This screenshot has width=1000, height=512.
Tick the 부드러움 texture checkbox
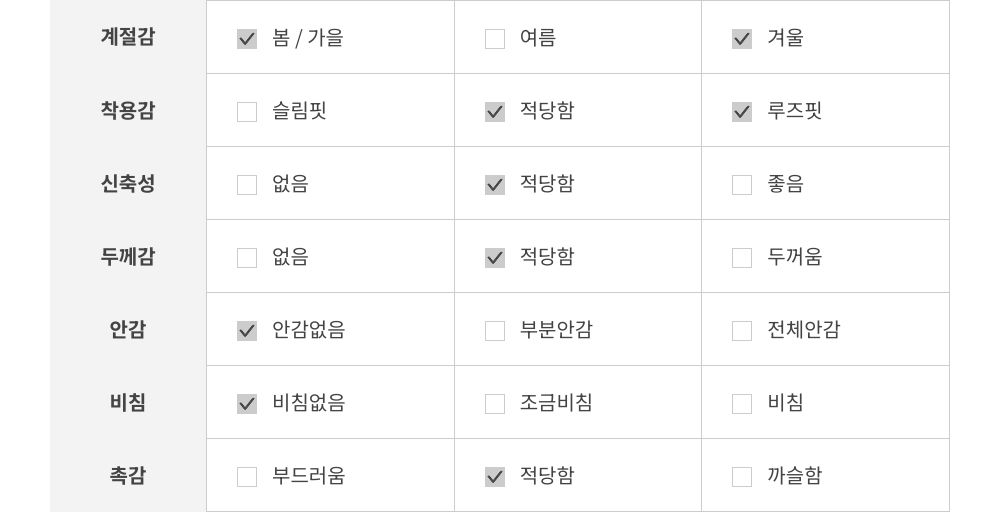[247, 477]
